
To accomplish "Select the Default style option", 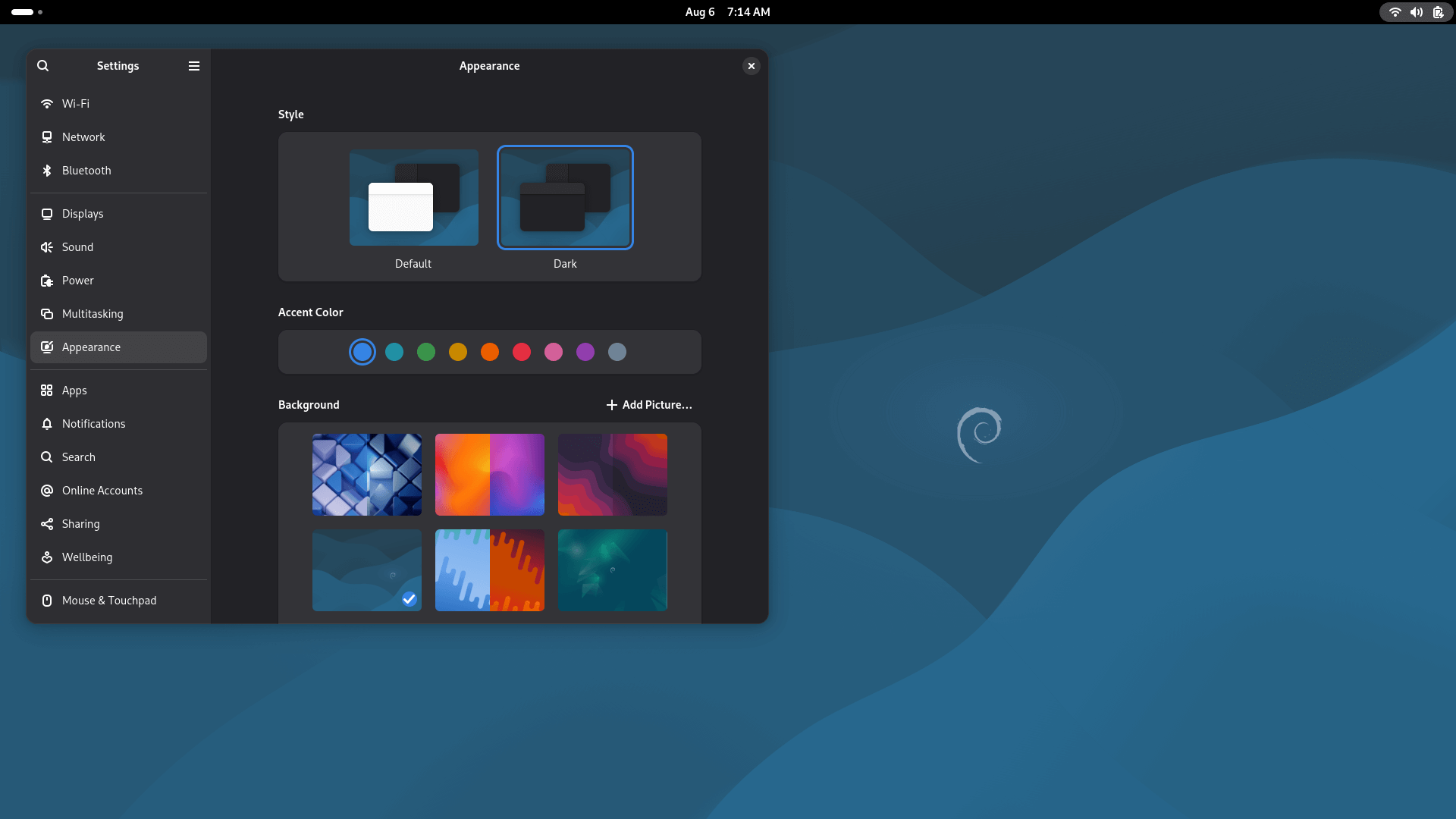I will [x=413, y=198].
